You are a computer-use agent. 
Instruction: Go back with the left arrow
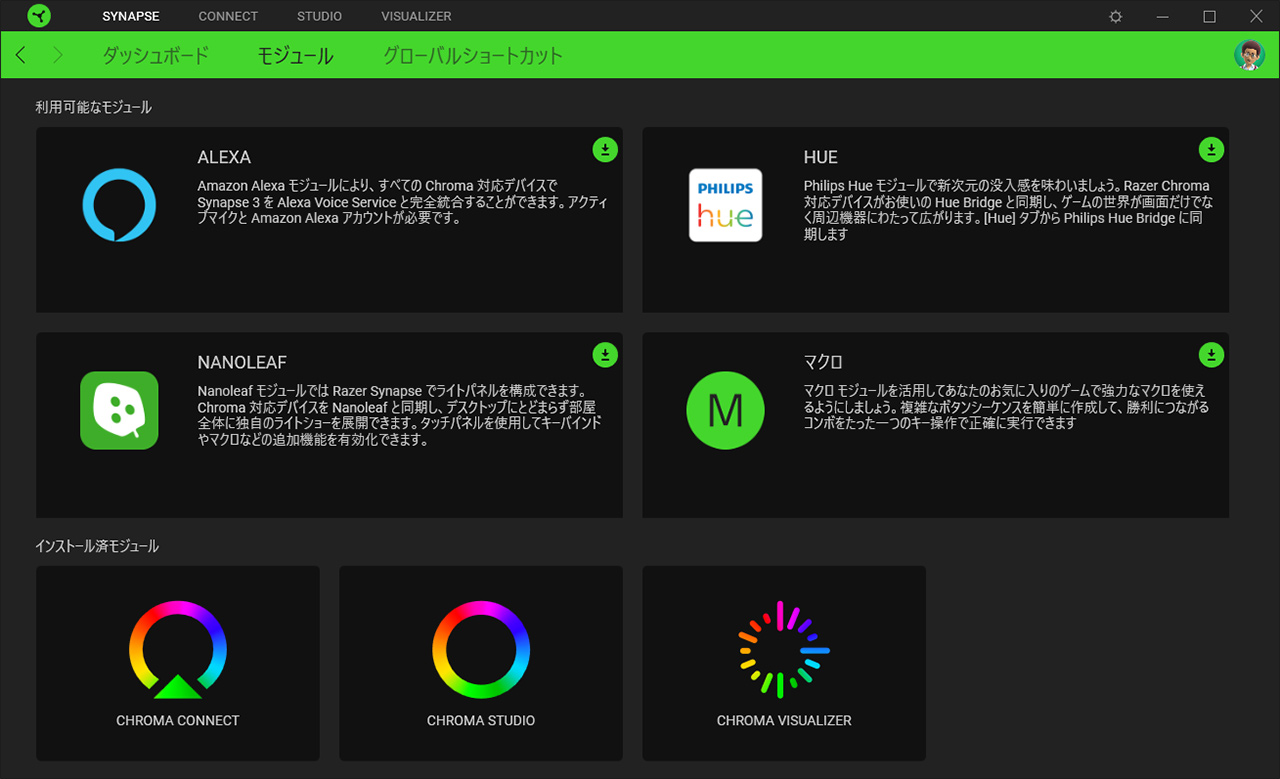(x=22, y=55)
